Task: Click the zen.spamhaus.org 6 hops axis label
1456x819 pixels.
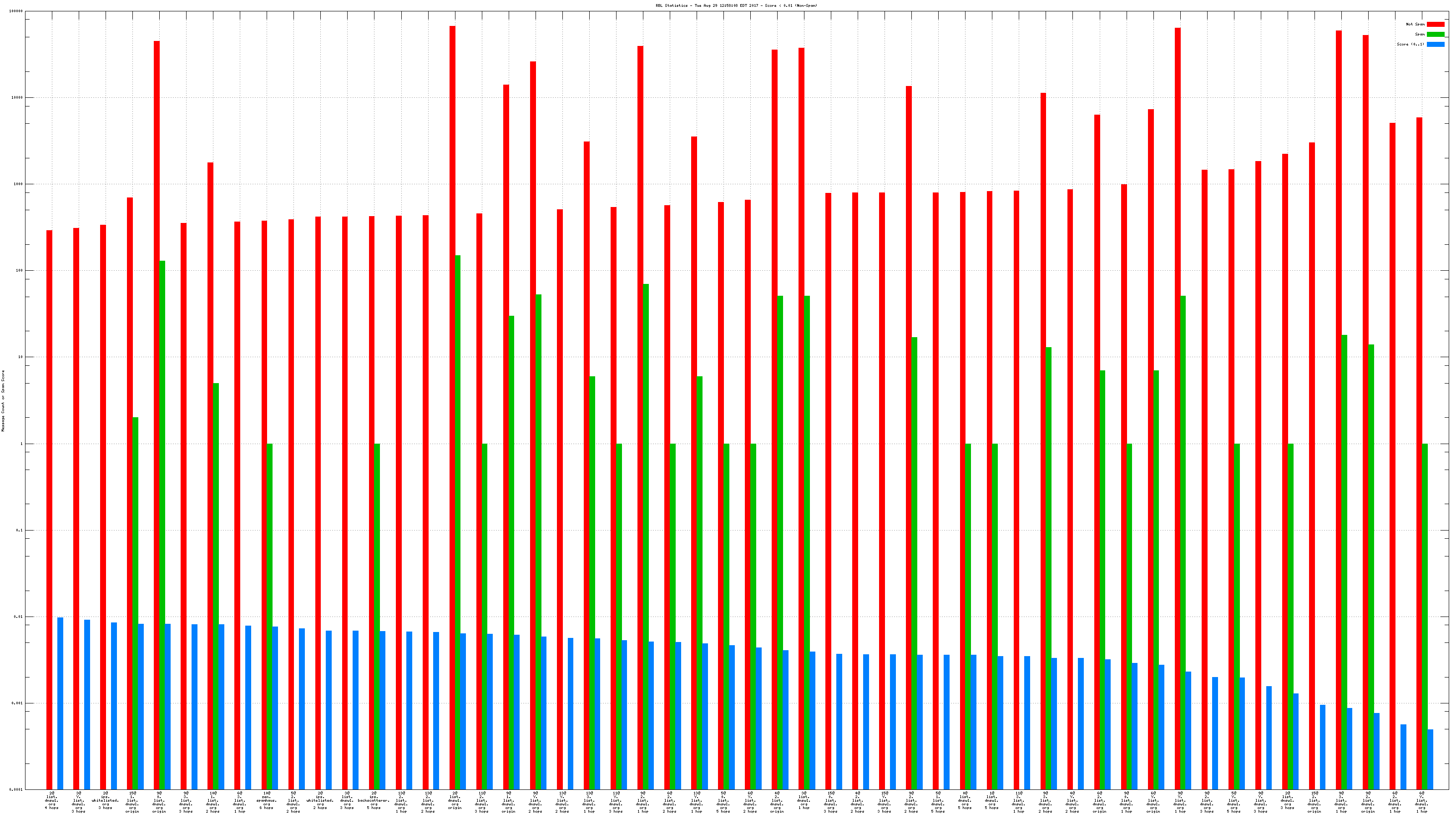Action: [266, 800]
